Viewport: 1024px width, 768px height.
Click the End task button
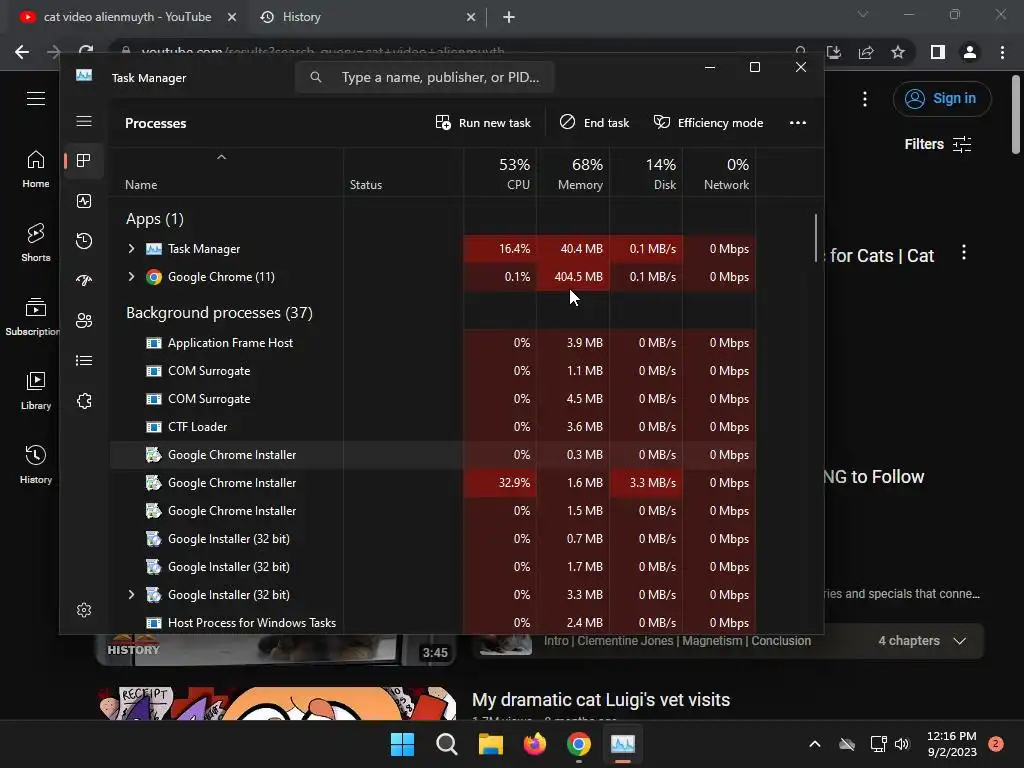(594, 123)
